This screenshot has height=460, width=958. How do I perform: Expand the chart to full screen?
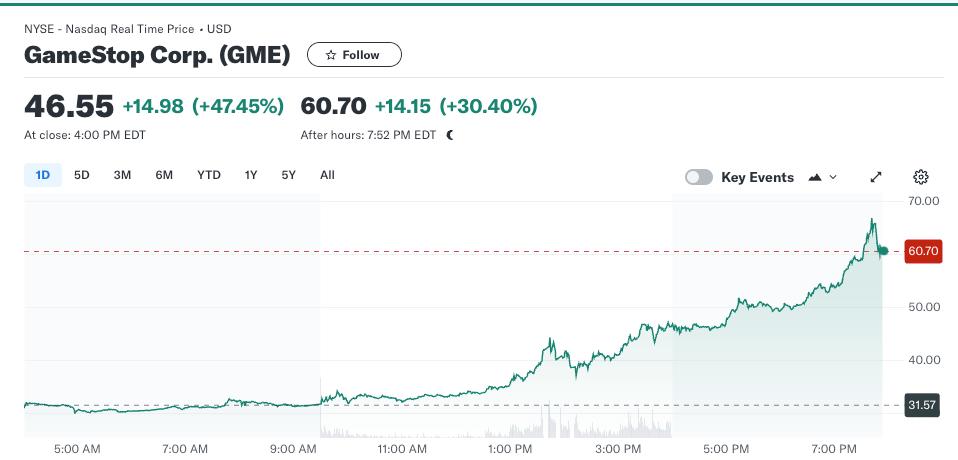(876, 177)
